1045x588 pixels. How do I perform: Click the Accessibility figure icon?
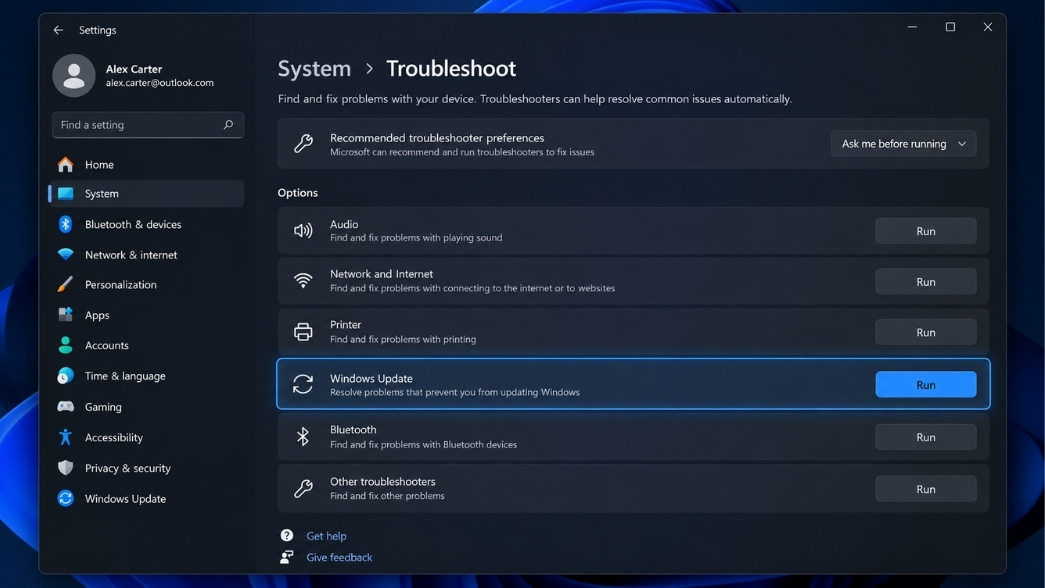[65, 437]
